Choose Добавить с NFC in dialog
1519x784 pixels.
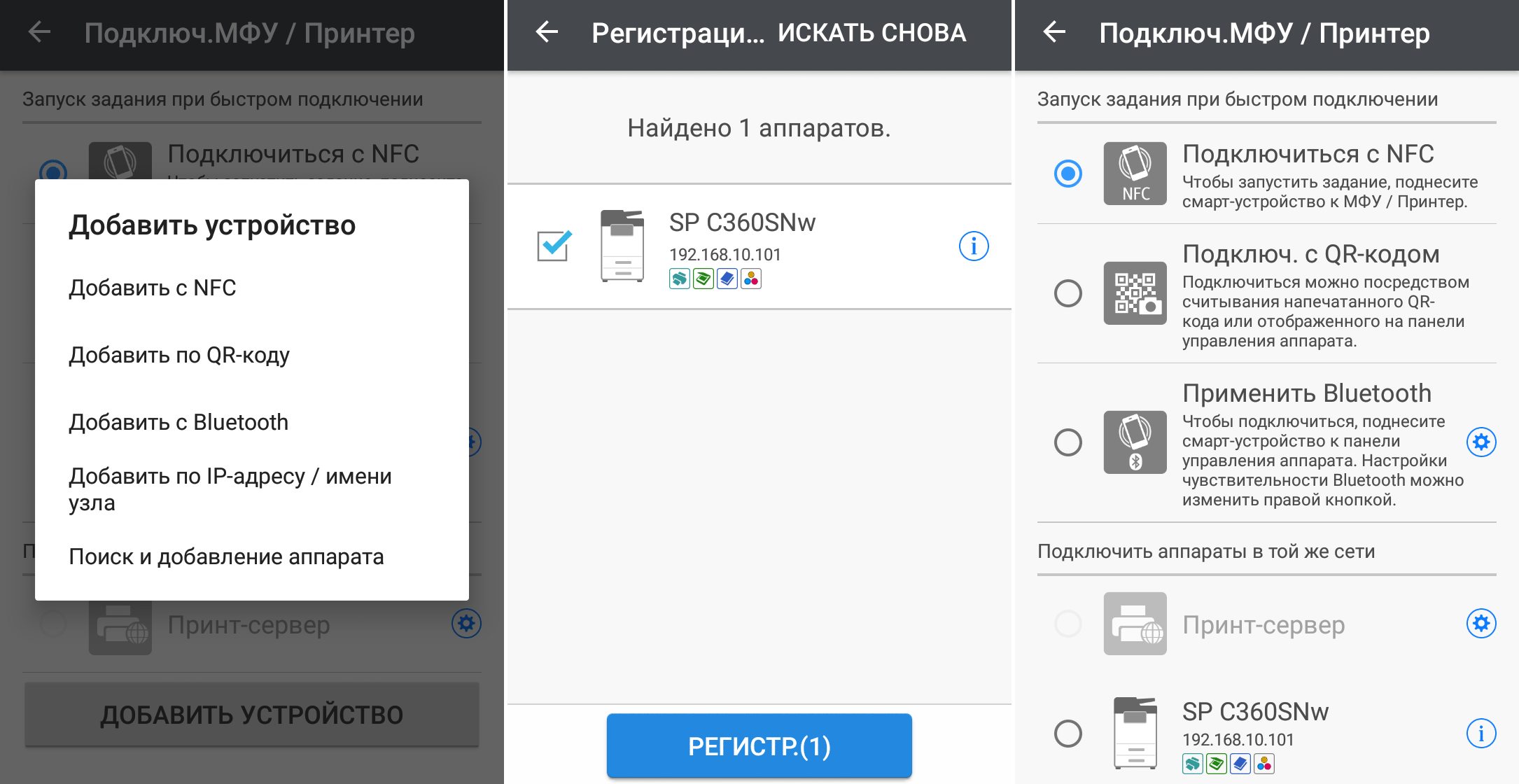click(x=153, y=288)
